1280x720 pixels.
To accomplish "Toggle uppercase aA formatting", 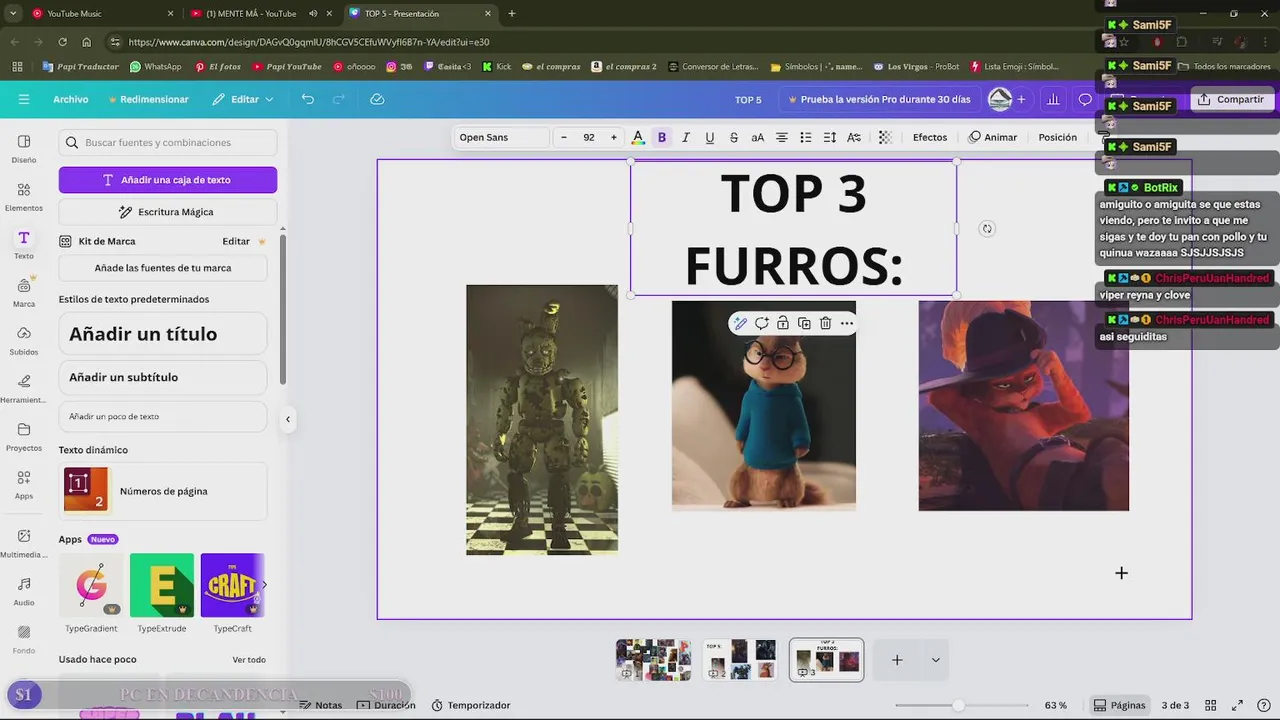I will [x=758, y=137].
